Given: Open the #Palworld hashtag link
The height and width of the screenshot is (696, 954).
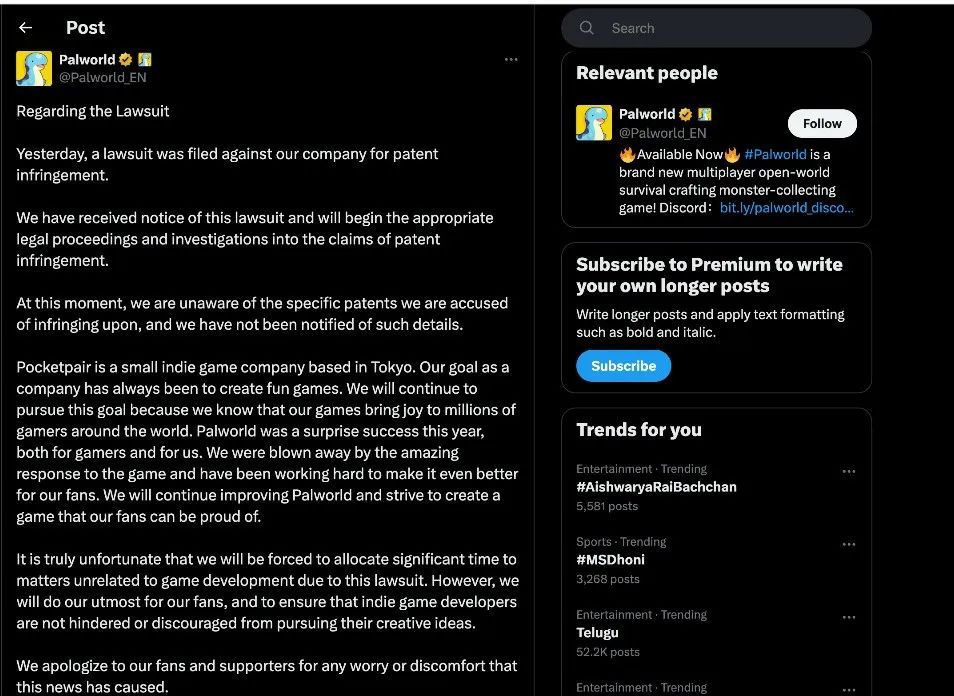Looking at the screenshot, I should 775,155.
